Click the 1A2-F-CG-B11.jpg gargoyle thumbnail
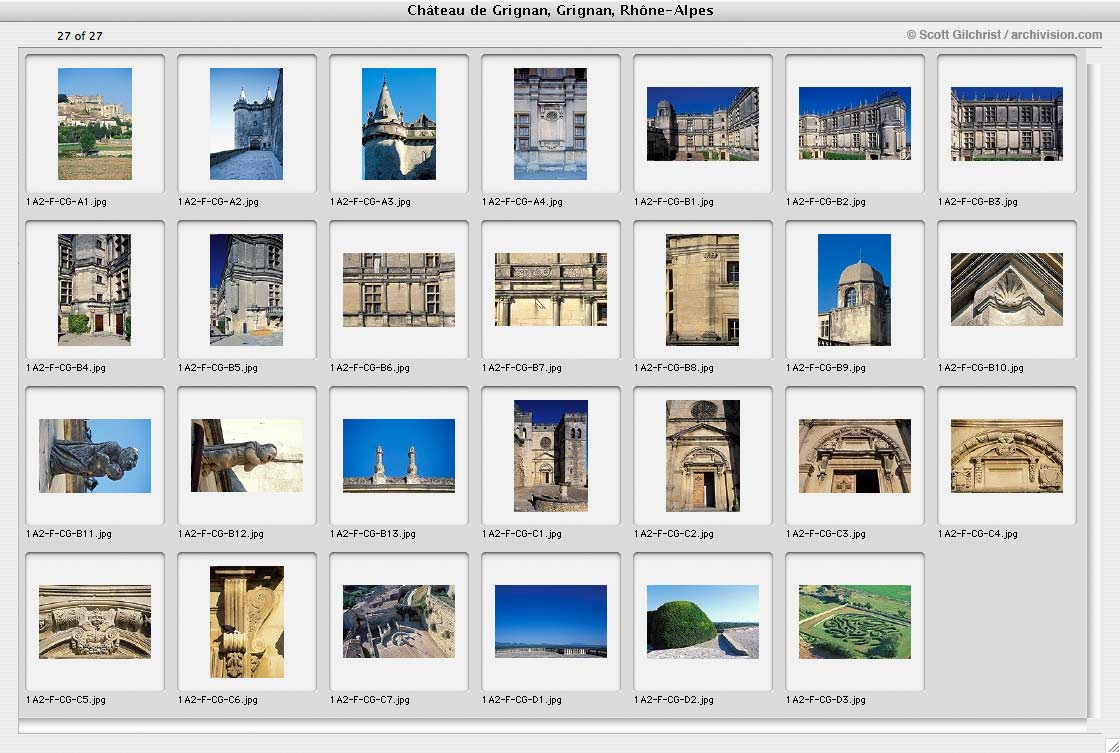The height and width of the screenshot is (753, 1120). 95,456
